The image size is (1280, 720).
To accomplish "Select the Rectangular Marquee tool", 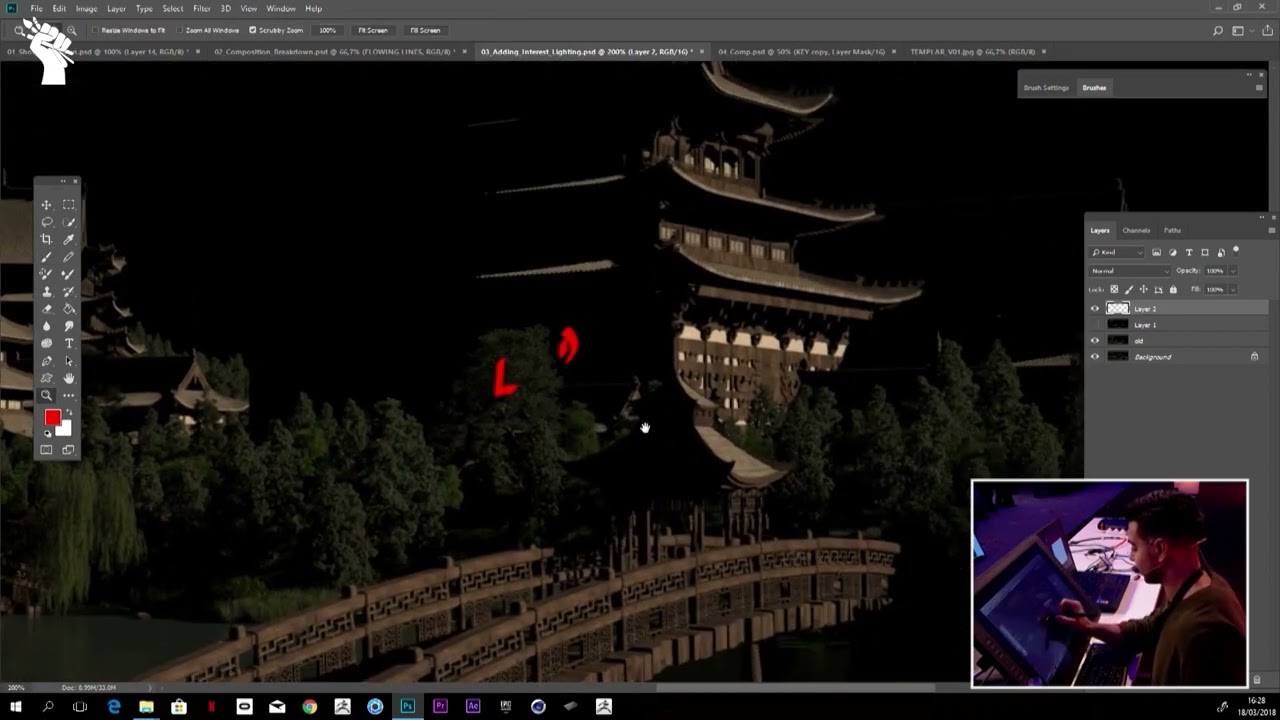I will coord(68,204).
